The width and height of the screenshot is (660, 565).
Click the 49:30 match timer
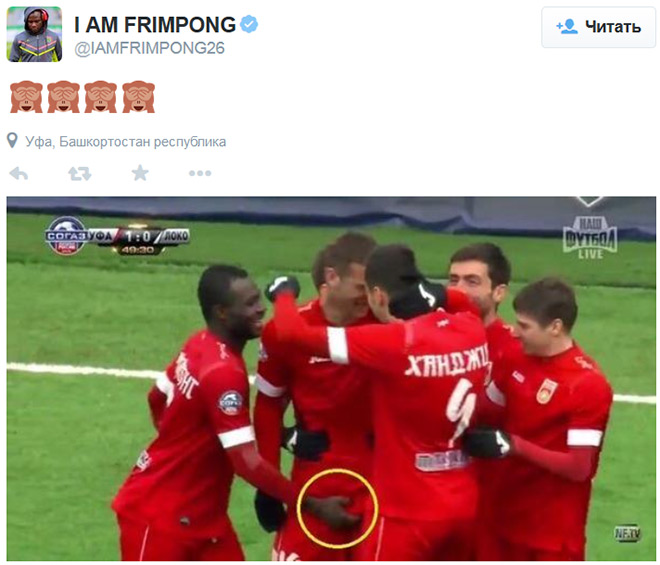click(x=137, y=250)
